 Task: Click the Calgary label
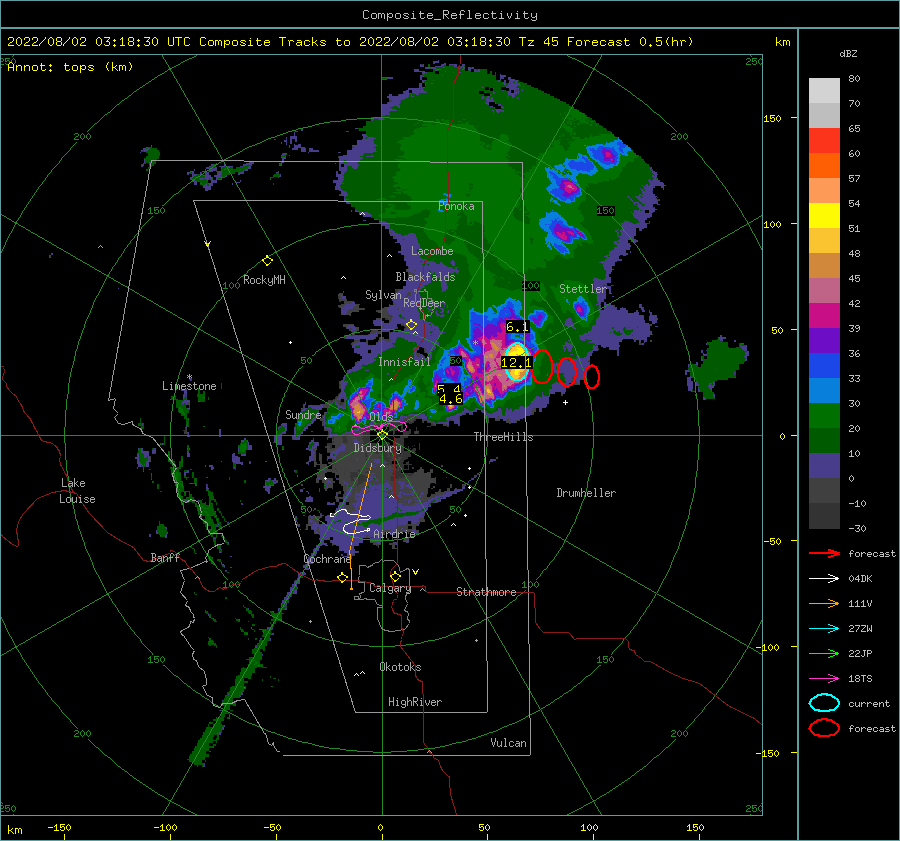[390, 588]
